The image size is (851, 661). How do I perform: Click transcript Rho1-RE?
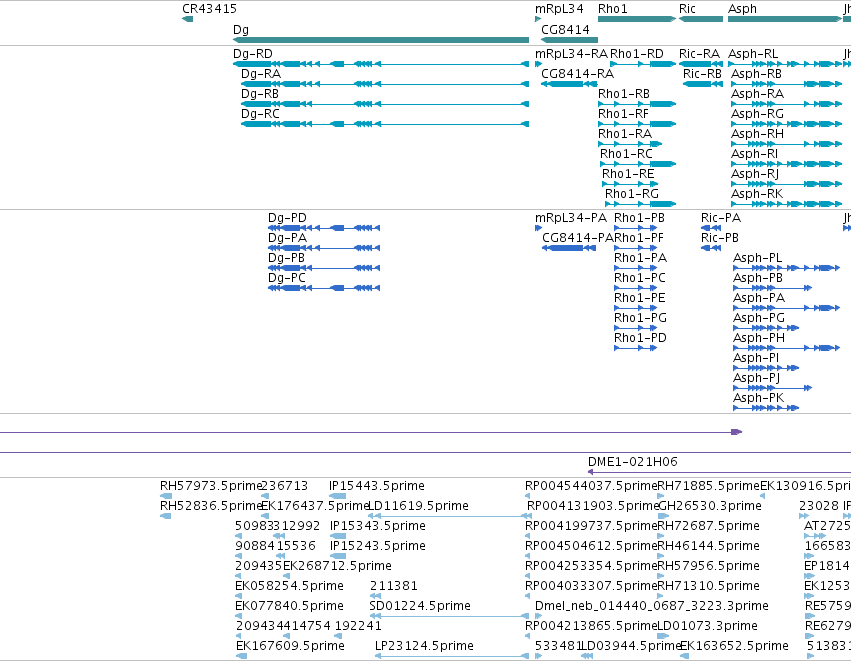tap(630, 185)
